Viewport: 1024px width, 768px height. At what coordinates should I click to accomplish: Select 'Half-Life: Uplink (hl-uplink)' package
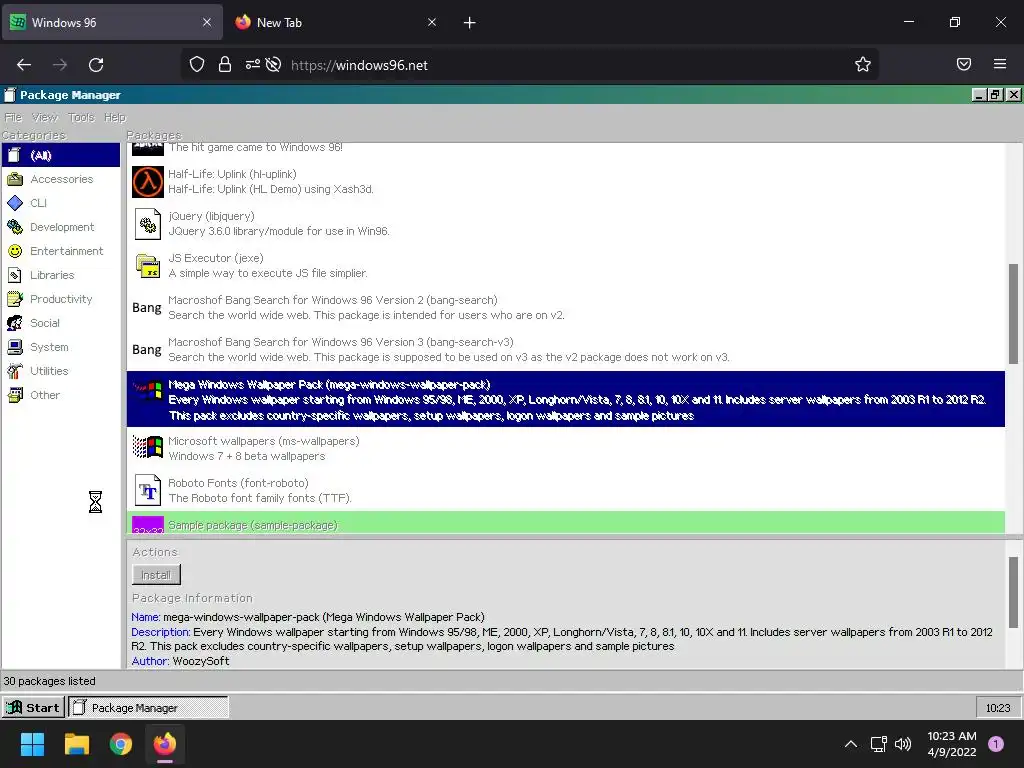tap(566, 182)
